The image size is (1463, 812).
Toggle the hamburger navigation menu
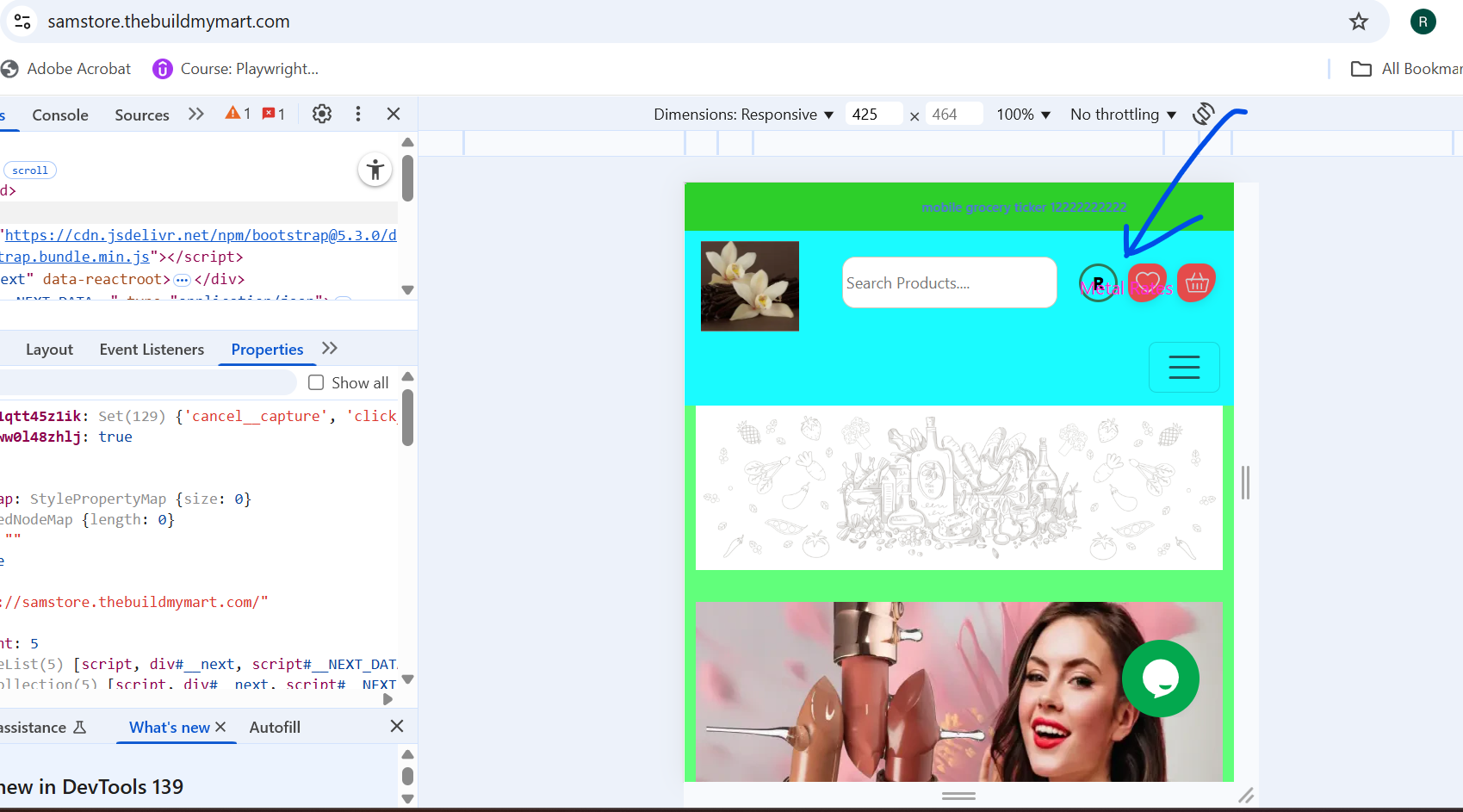1184,367
